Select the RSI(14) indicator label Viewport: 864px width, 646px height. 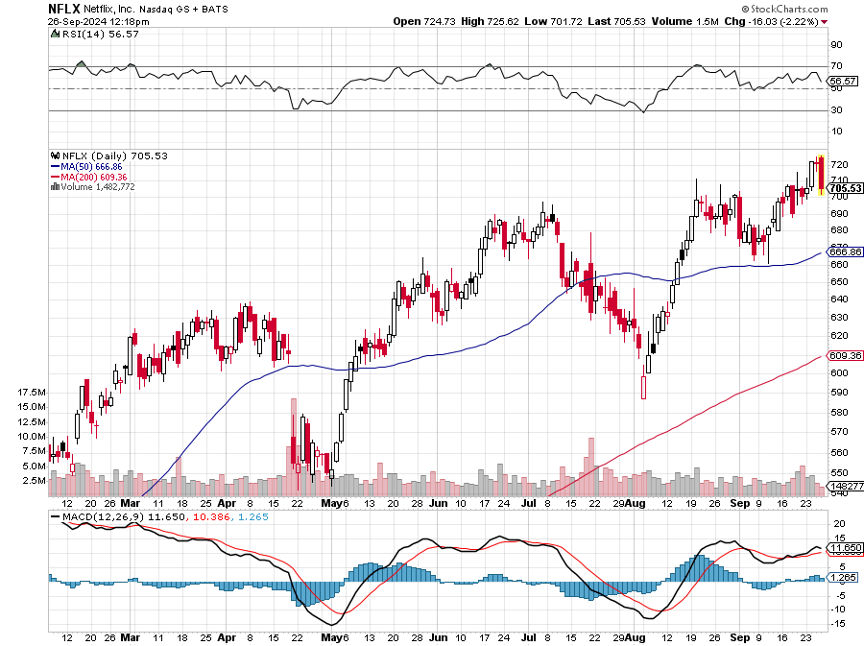(86, 33)
